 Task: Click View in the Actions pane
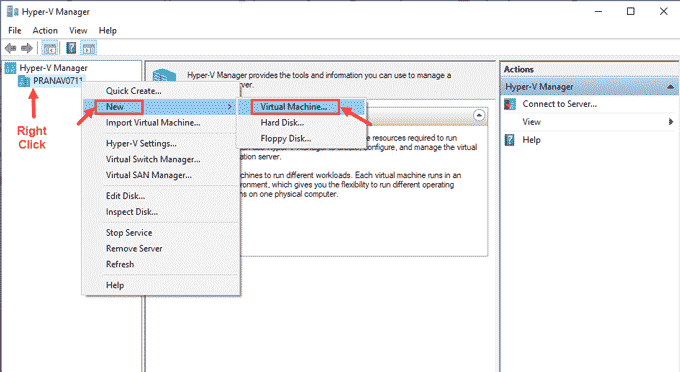pyautogui.click(x=531, y=122)
